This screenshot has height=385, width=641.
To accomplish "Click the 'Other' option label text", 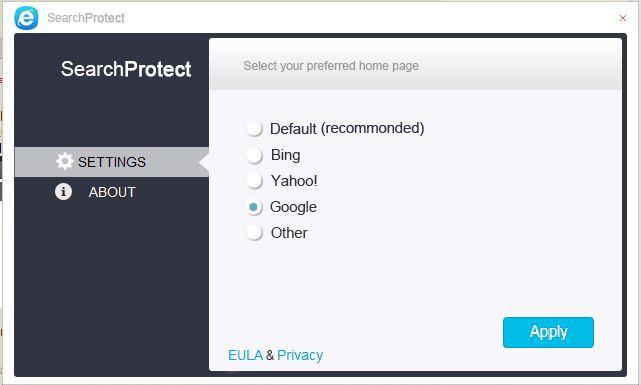I will 289,233.
